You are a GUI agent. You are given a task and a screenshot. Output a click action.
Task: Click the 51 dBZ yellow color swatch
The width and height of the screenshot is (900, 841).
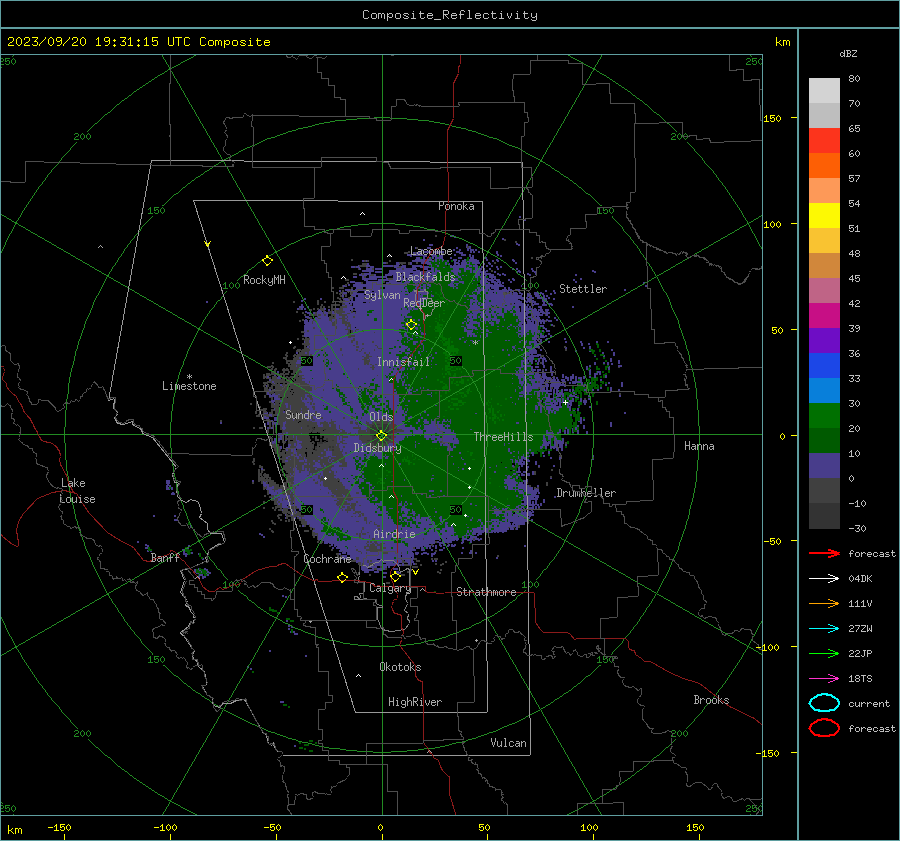824,215
